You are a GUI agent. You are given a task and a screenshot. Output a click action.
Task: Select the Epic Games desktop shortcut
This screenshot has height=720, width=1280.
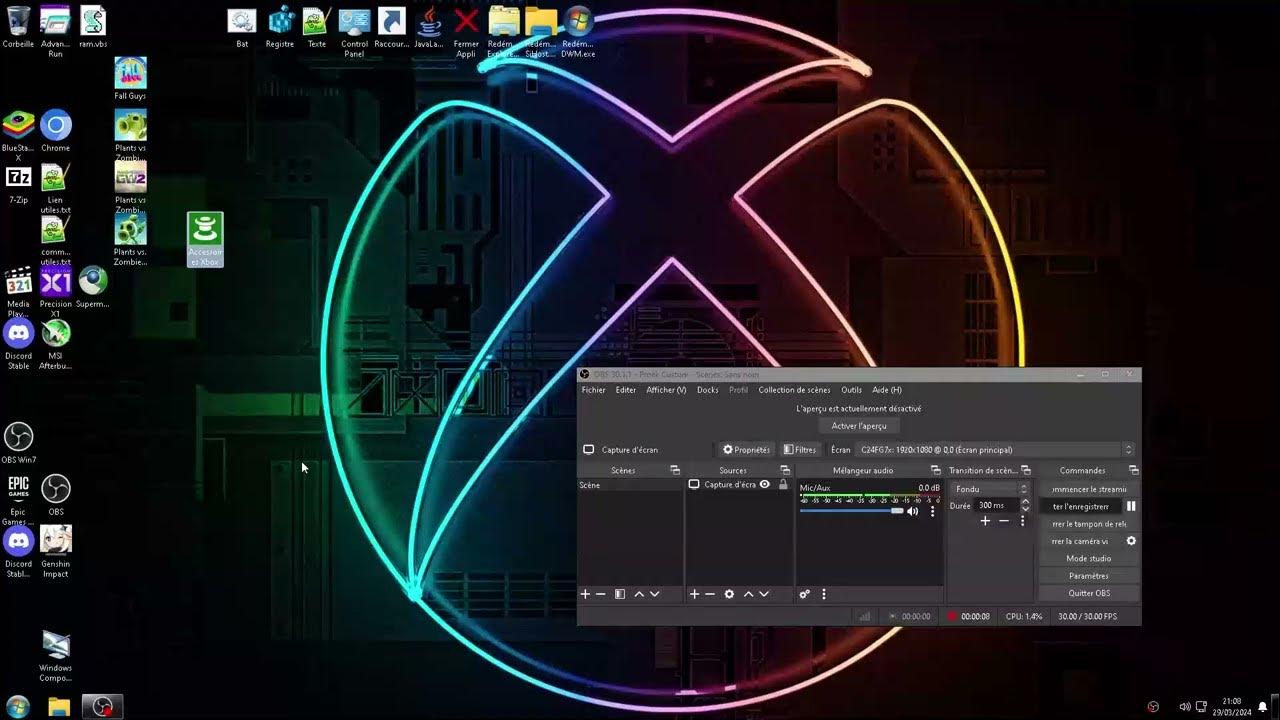[18, 500]
